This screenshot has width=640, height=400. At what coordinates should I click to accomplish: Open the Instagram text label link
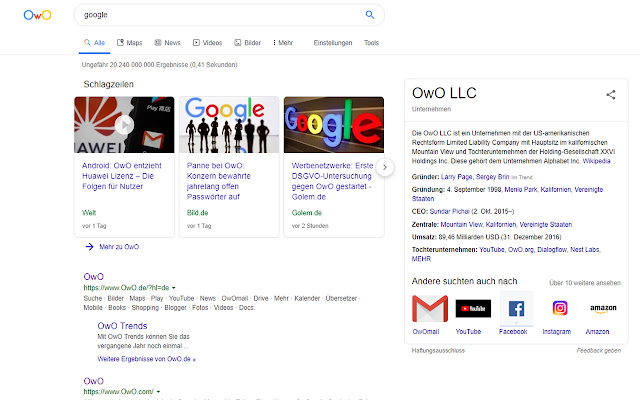(x=557, y=332)
